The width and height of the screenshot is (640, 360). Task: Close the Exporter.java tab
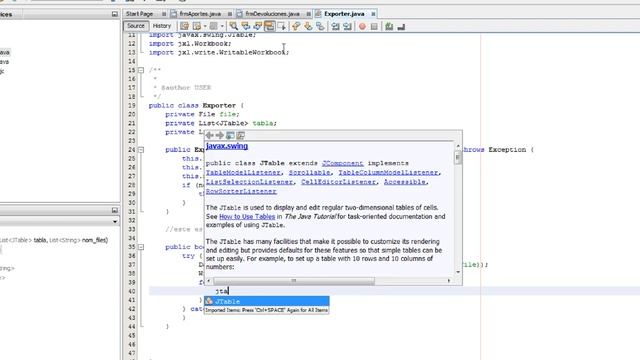pyautogui.click(x=373, y=14)
